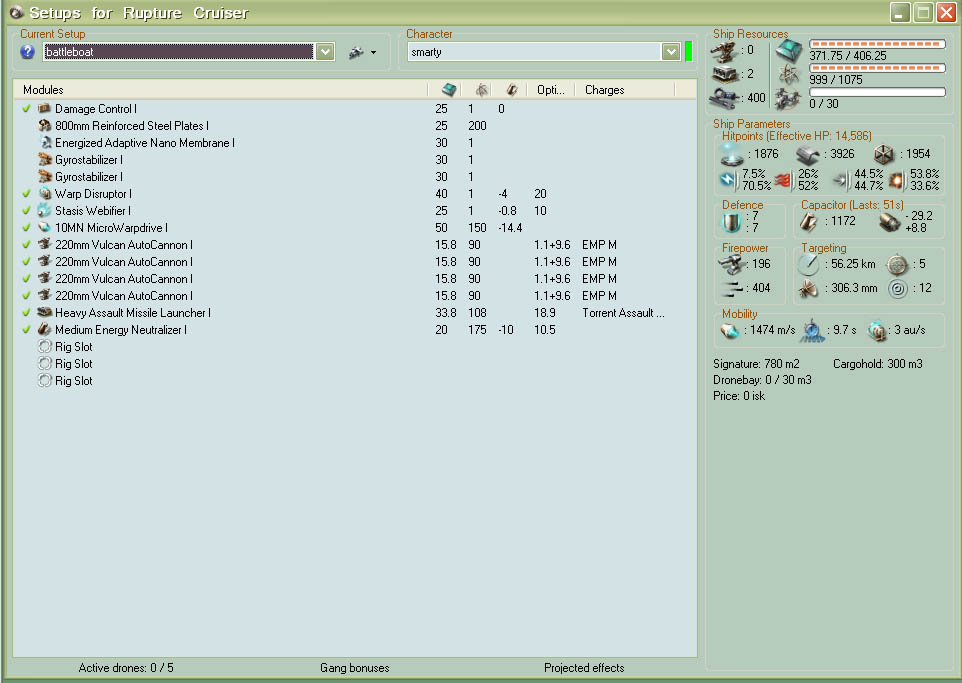The image size is (962, 683).
Task: Toggle the 10MN MicroWarpdrive I checkmark
Action: pyautogui.click(x=26, y=228)
